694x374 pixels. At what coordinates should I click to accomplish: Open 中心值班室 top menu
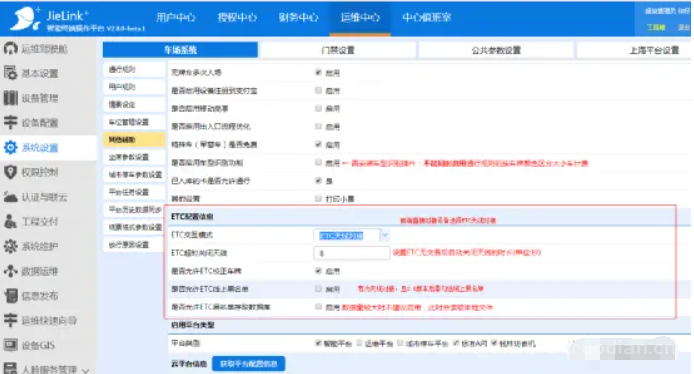click(x=427, y=17)
